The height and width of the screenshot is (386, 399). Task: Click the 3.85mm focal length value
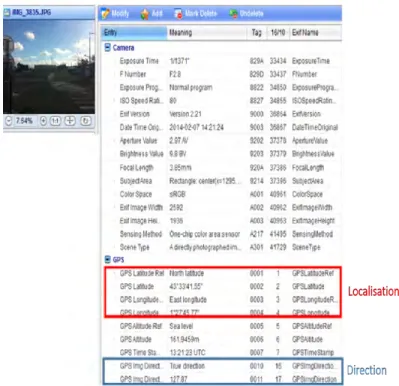coord(180,167)
